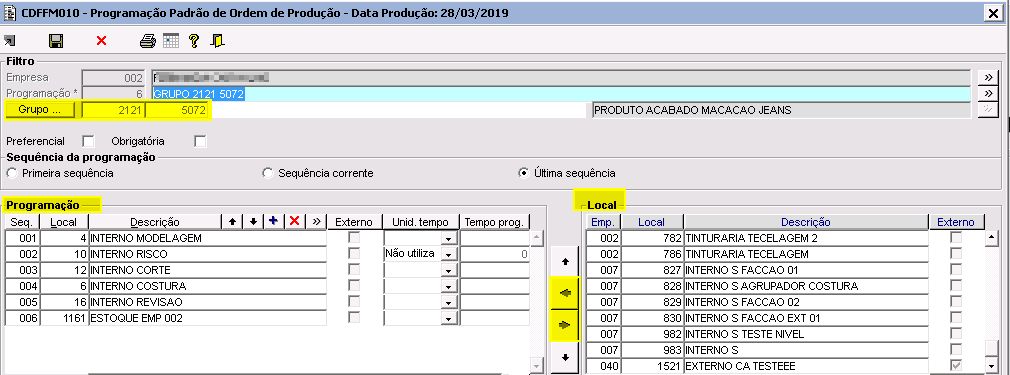Click right arrow to remove local from programming
This screenshot has width=1010, height=375.
tap(565, 325)
